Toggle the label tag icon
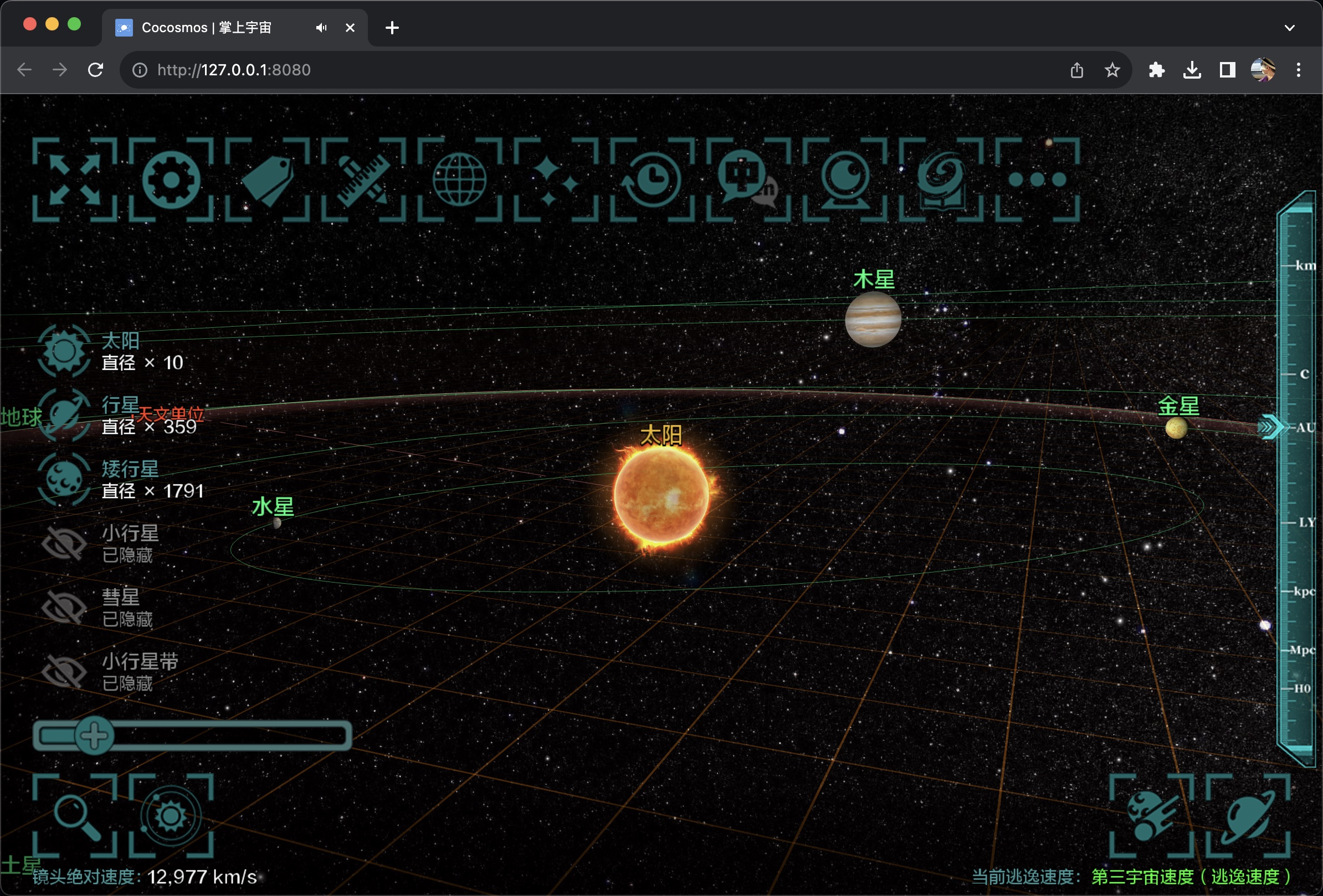The image size is (1323, 896). tap(267, 179)
